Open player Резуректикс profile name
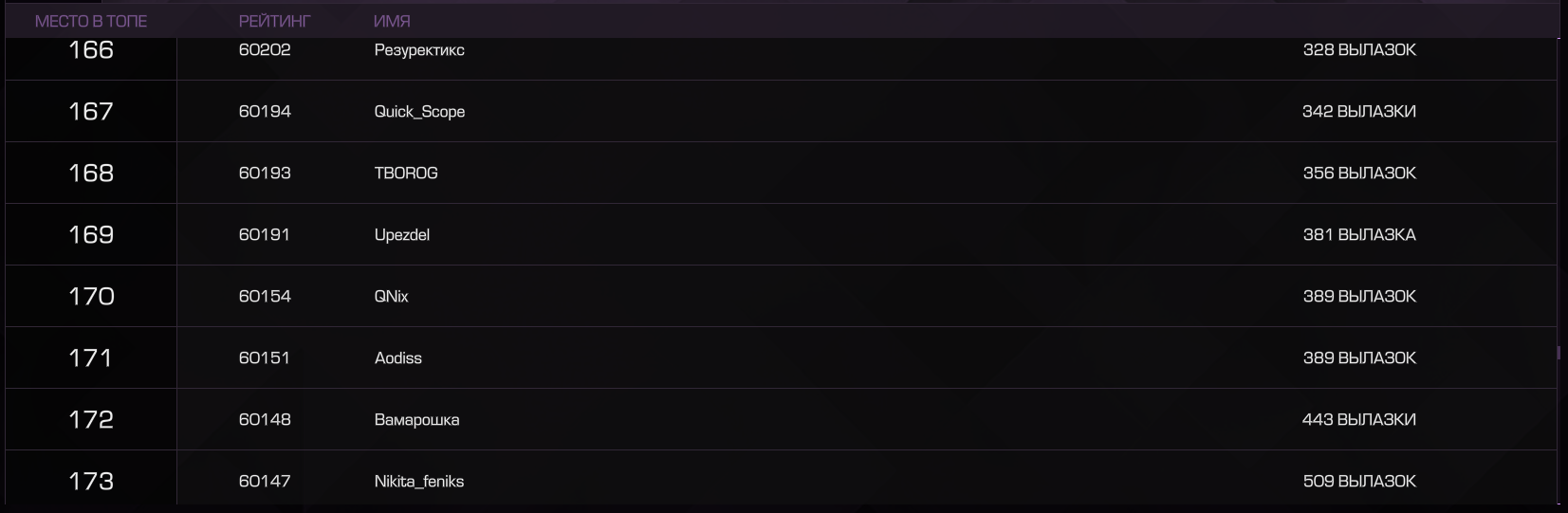 (419, 50)
